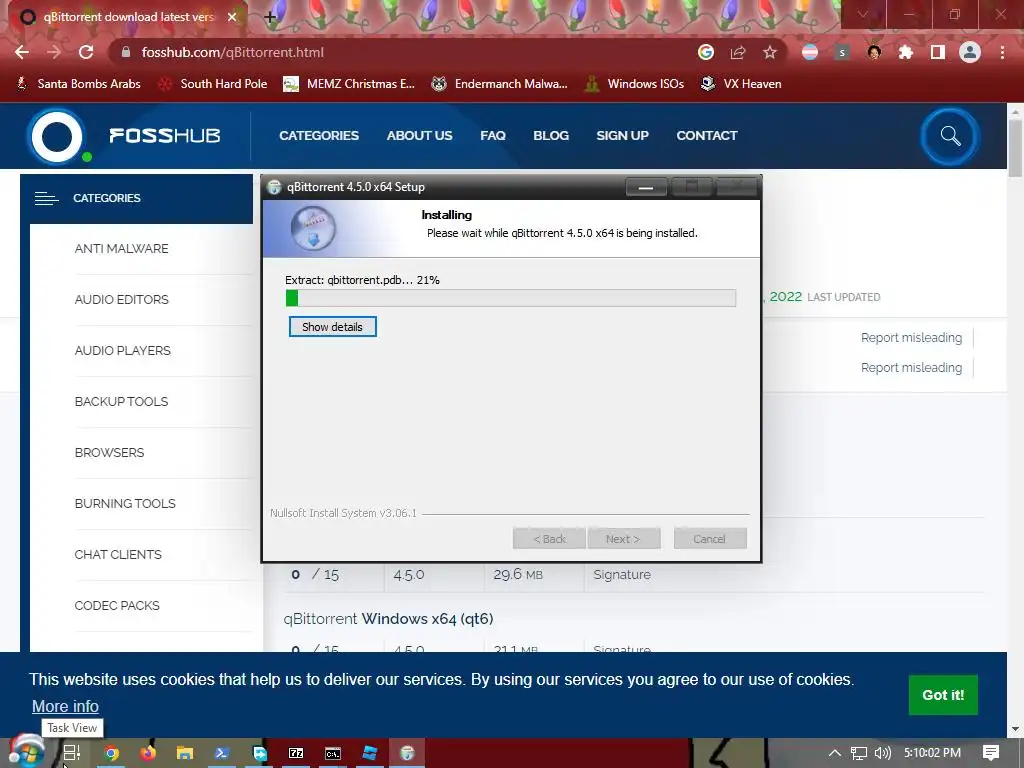Viewport: 1024px width, 768px height.
Task: Open Command Prompt from the taskbar
Action: pyautogui.click(x=333, y=753)
